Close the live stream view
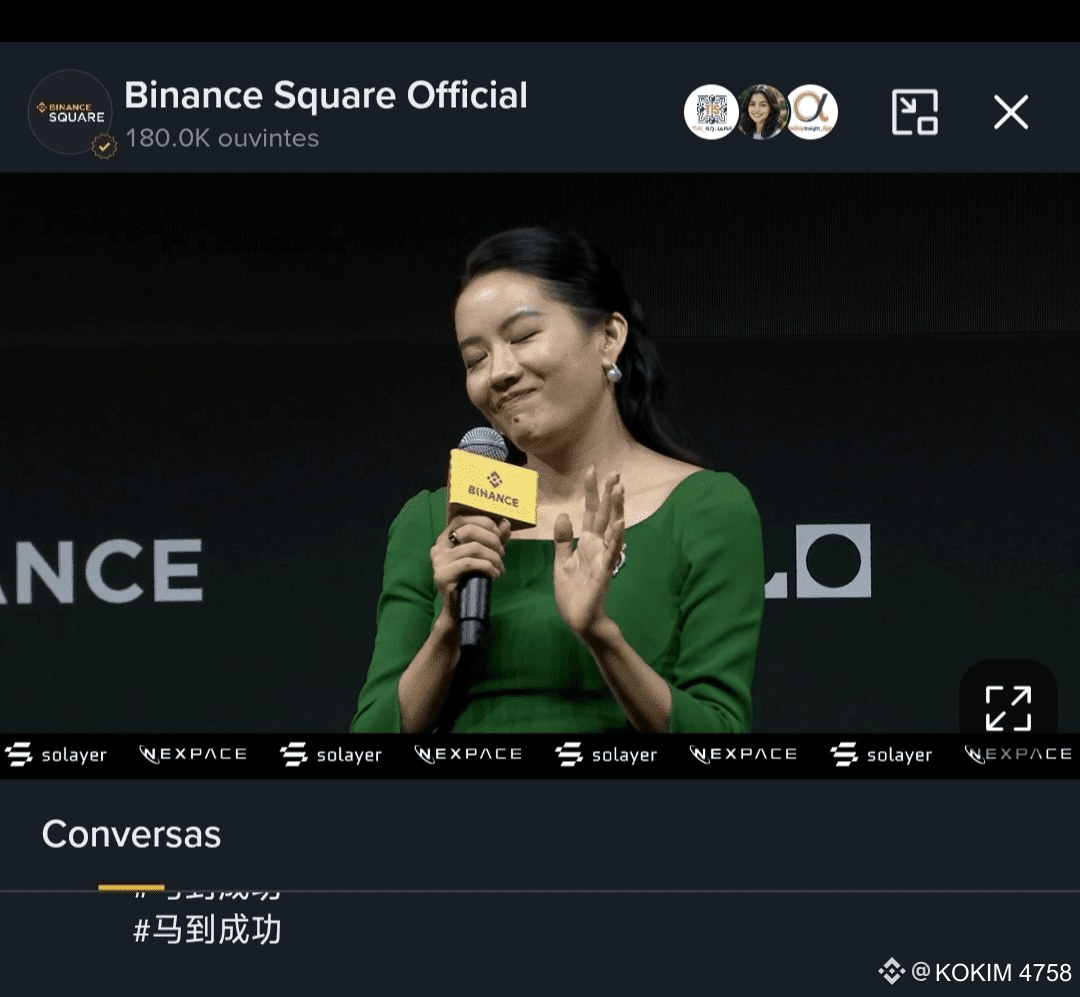This screenshot has width=1080, height=997. pyautogui.click(x=1010, y=112)
